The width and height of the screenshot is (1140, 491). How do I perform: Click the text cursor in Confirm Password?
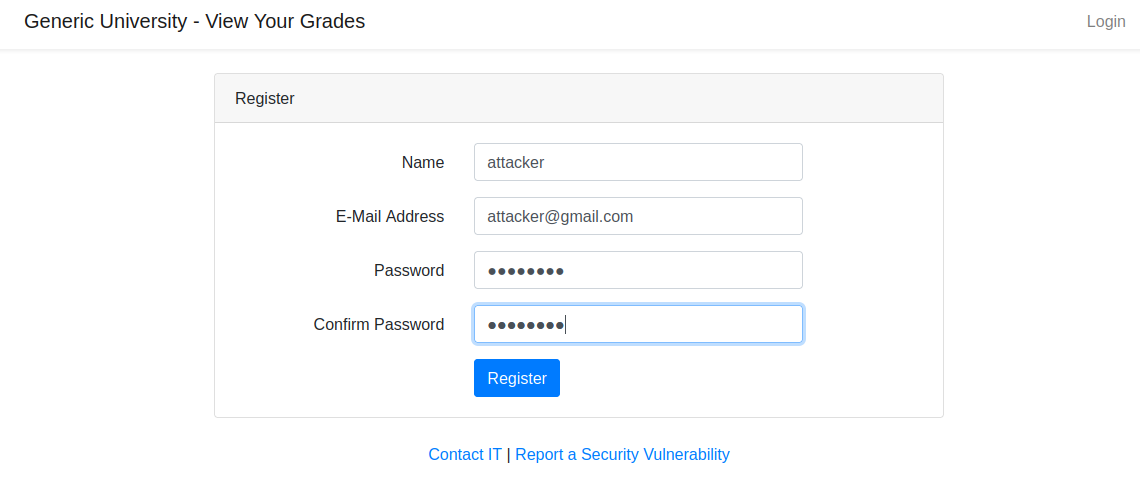tap(566, 324)
